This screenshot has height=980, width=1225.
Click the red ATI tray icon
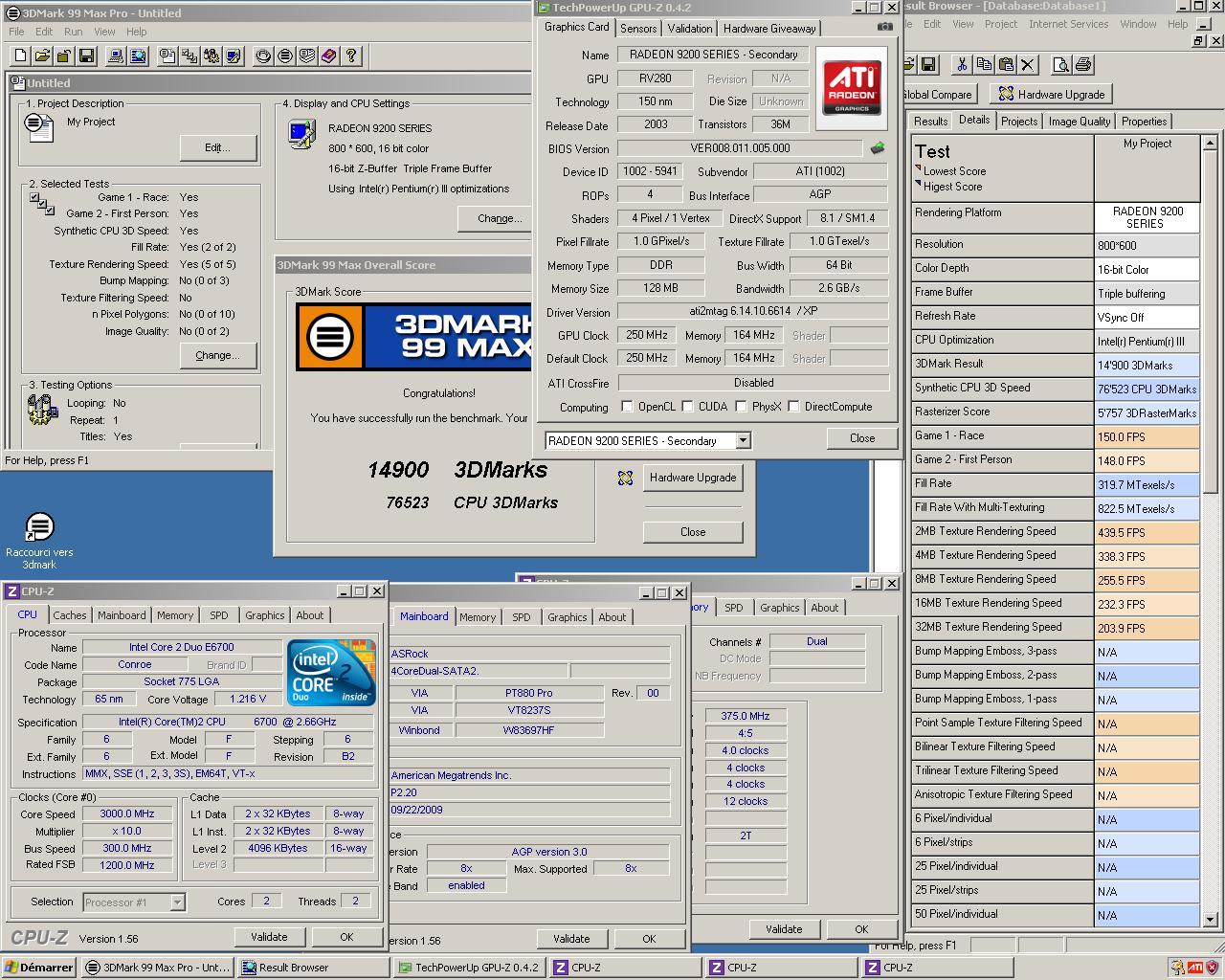point(1194,967)
